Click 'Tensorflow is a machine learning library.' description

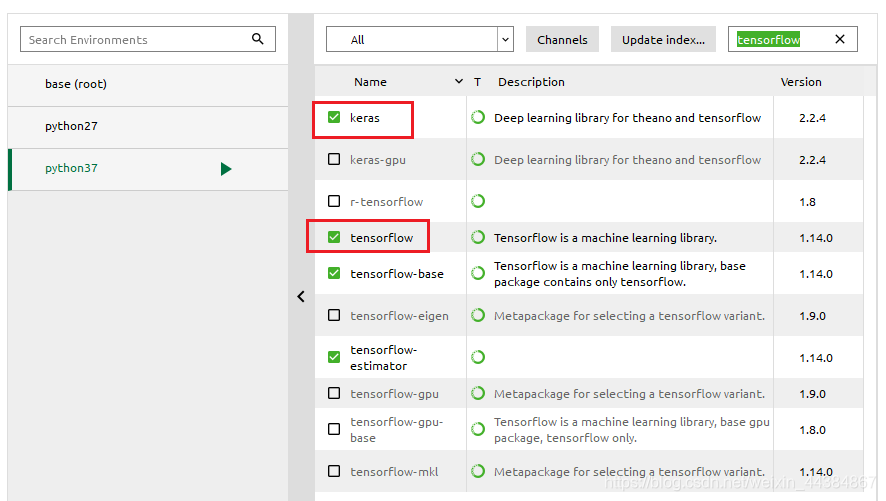coord(605,238)
